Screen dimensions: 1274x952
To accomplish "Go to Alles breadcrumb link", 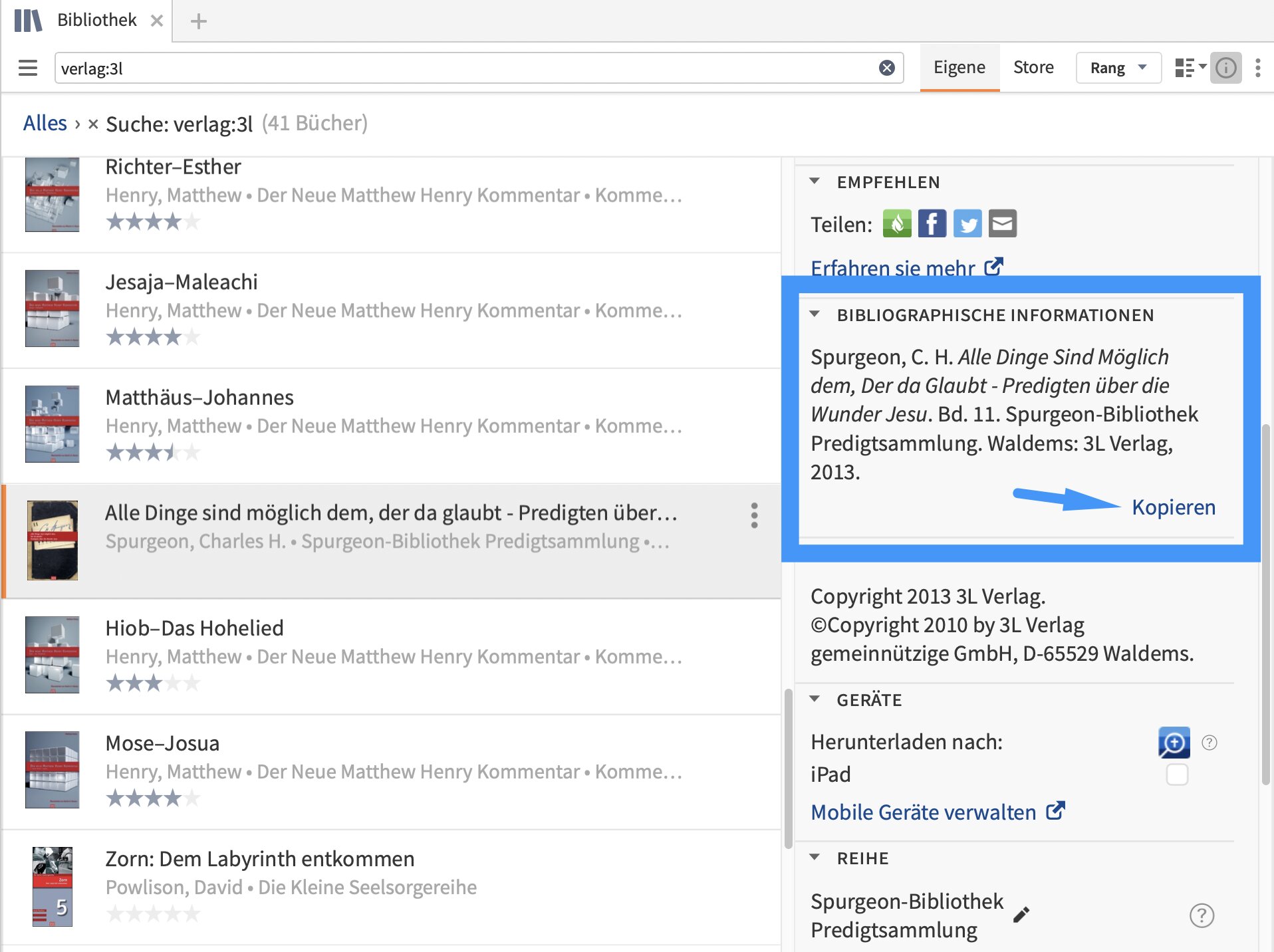I will click(x=45, y=123).
